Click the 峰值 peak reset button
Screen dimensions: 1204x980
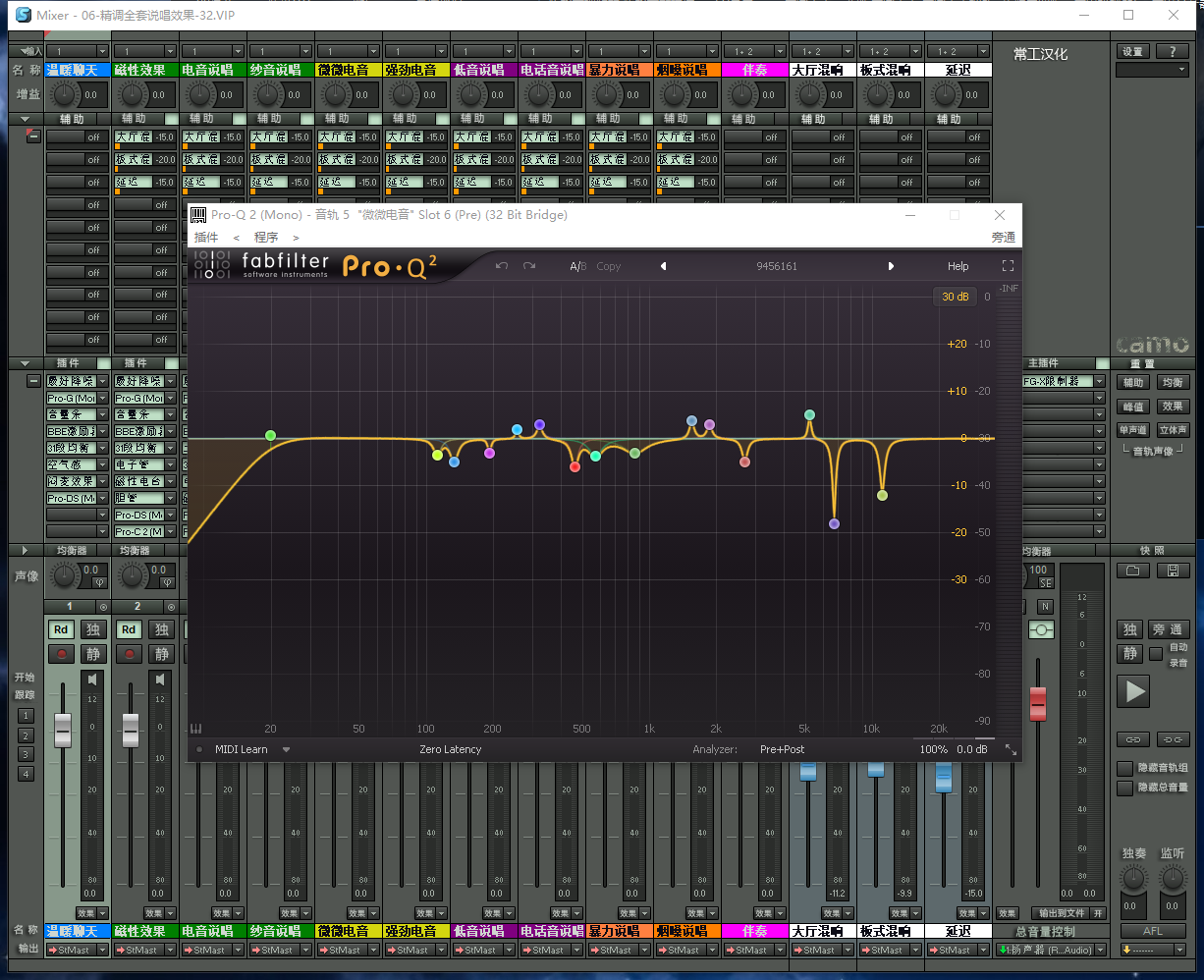[1133, 406]
